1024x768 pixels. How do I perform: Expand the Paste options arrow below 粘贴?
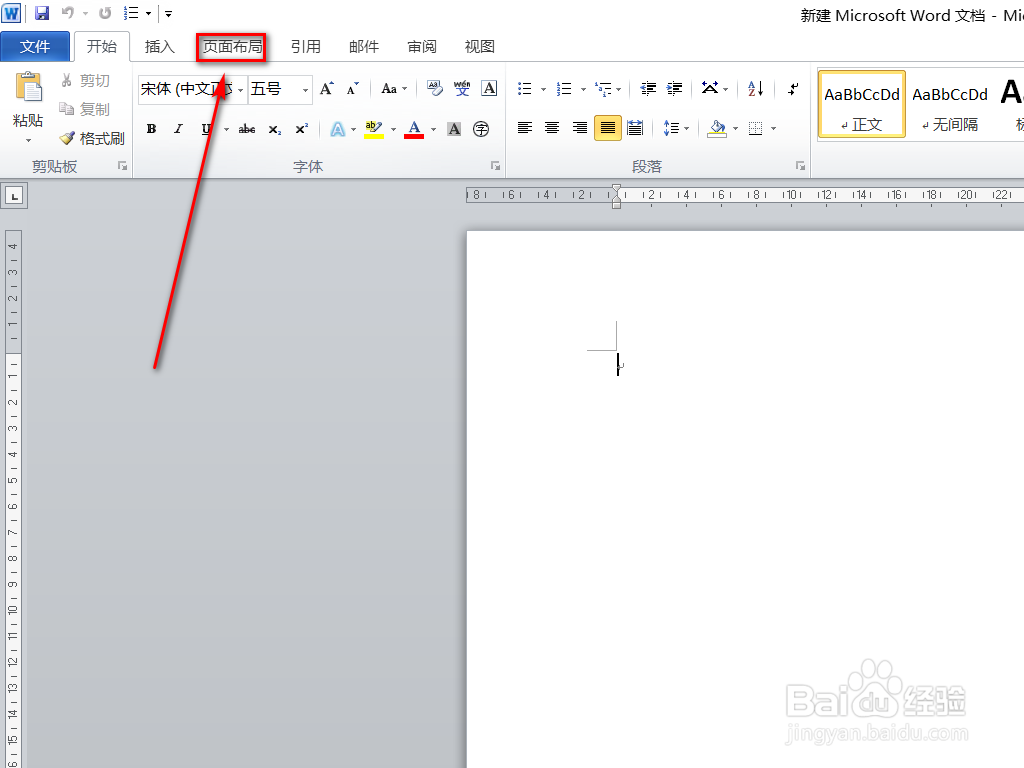pos(28,140)
